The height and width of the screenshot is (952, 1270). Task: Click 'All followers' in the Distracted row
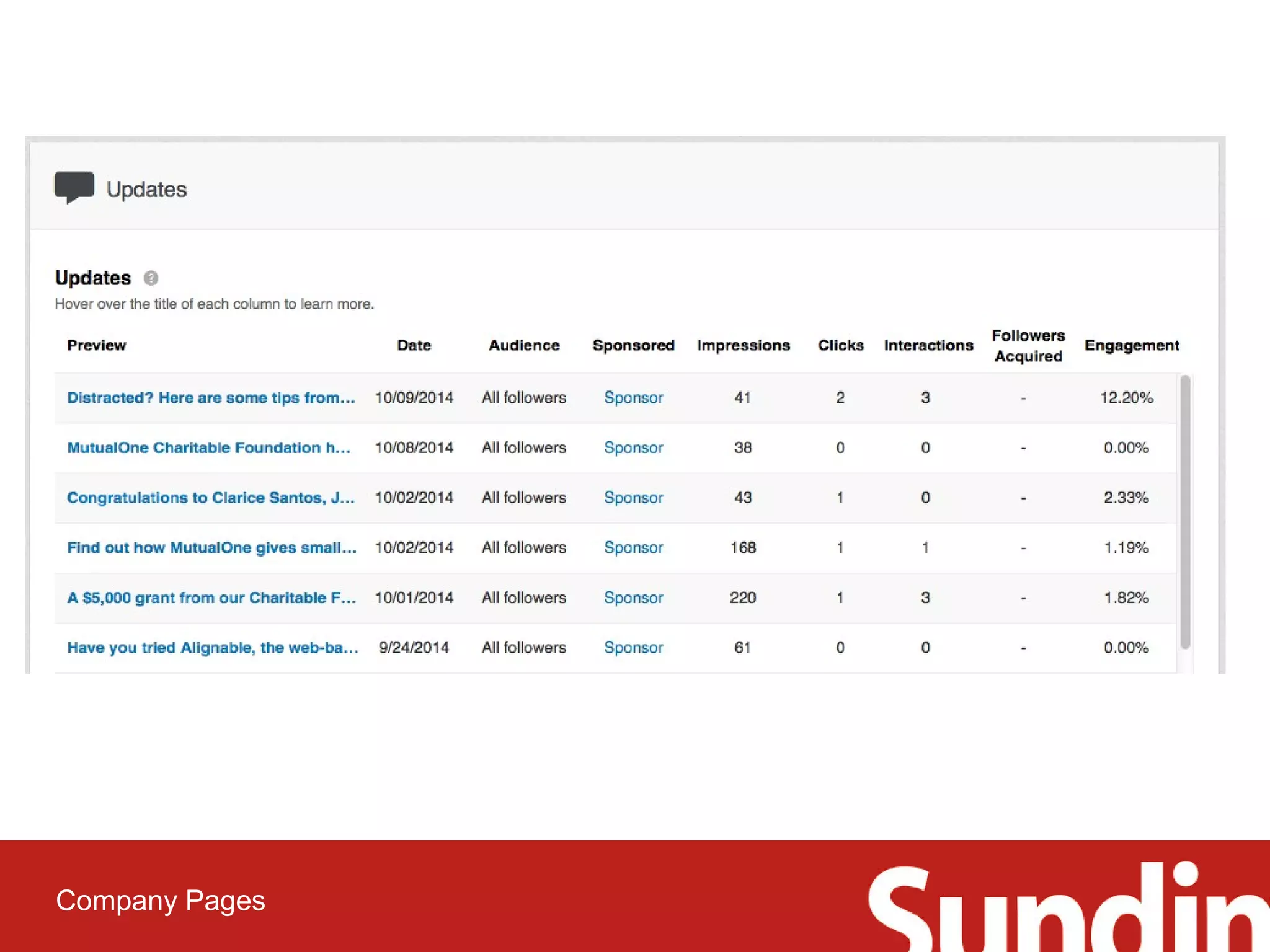pyautogui.click(x=524, y=398)
